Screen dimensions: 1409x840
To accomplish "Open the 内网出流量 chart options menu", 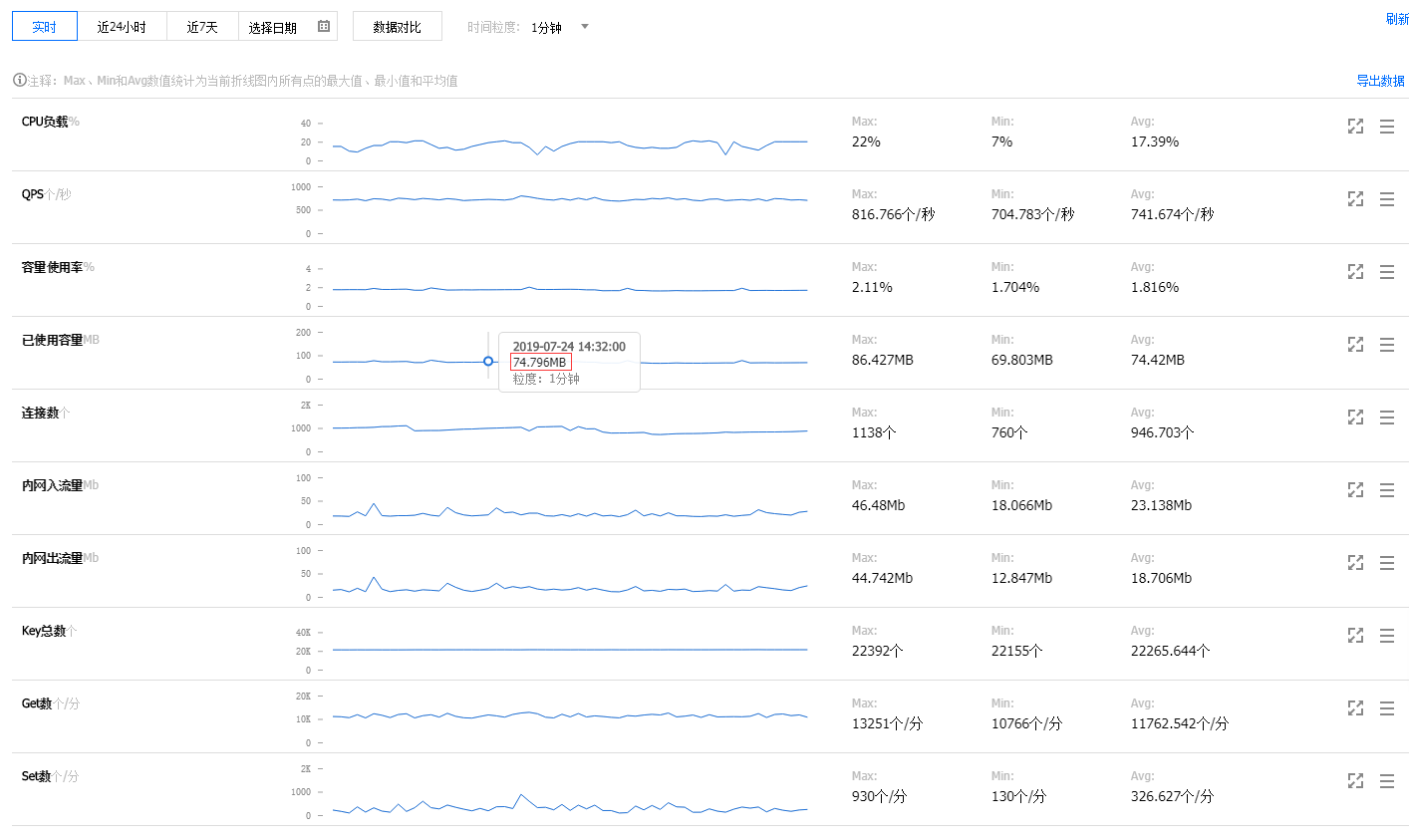I will pos(1387,563).
